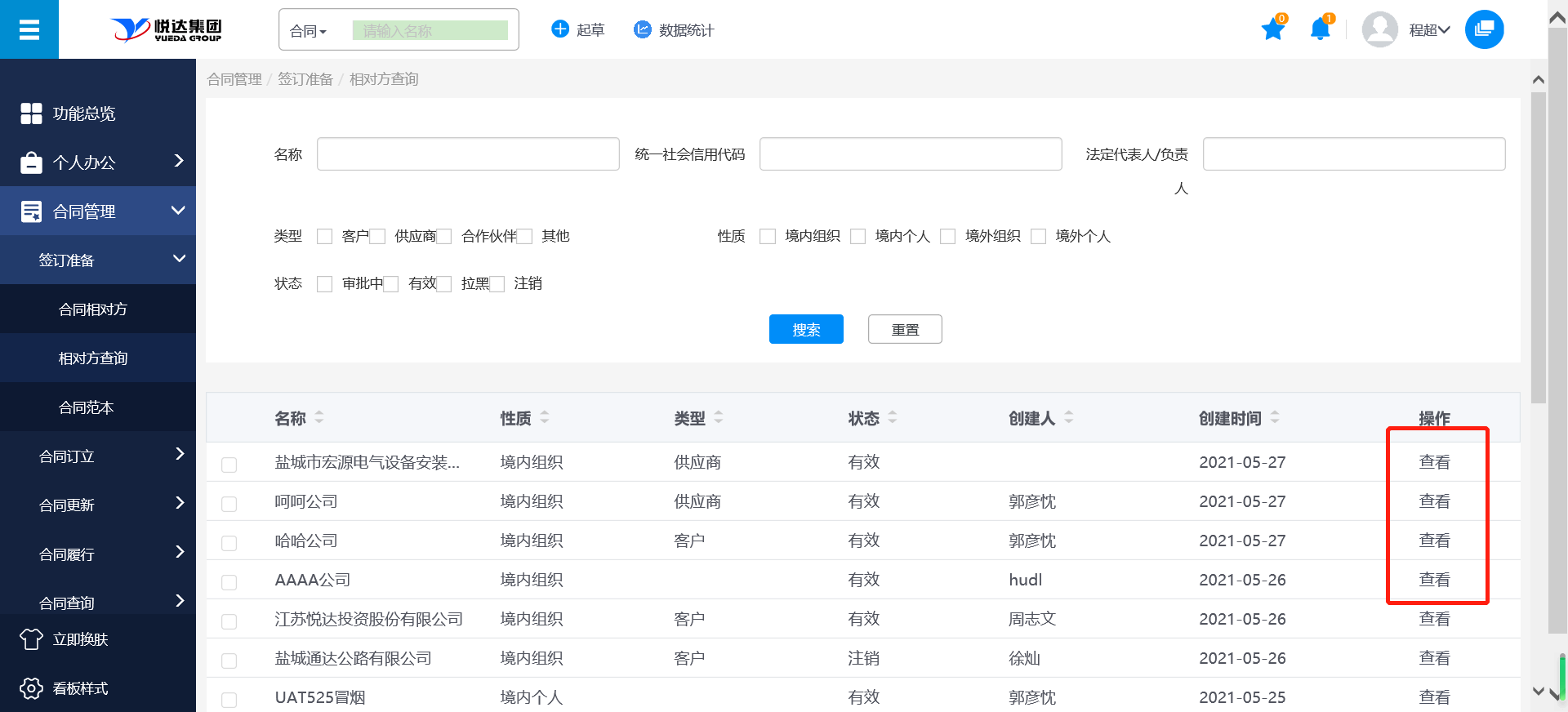Enable the 境内组织 nature checkbox
Viewport: 1568px width, 712px height.
pyautogui.click(x=768, y=237)
